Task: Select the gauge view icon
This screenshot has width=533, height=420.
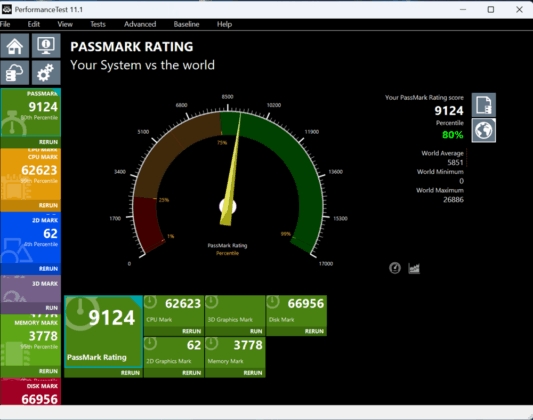Action: pos(395,268)
